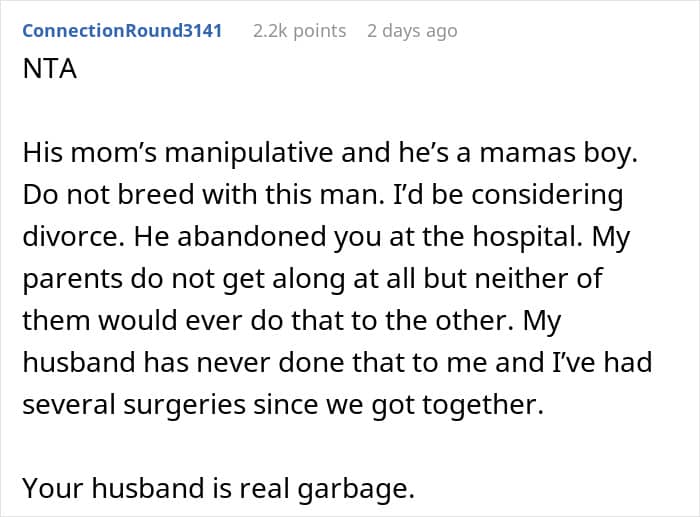This screenshot has width=700, height=517.
Task: Open ConnectionRound3141's user profile link
Action: pyautogui.click(x=122, y=31)
